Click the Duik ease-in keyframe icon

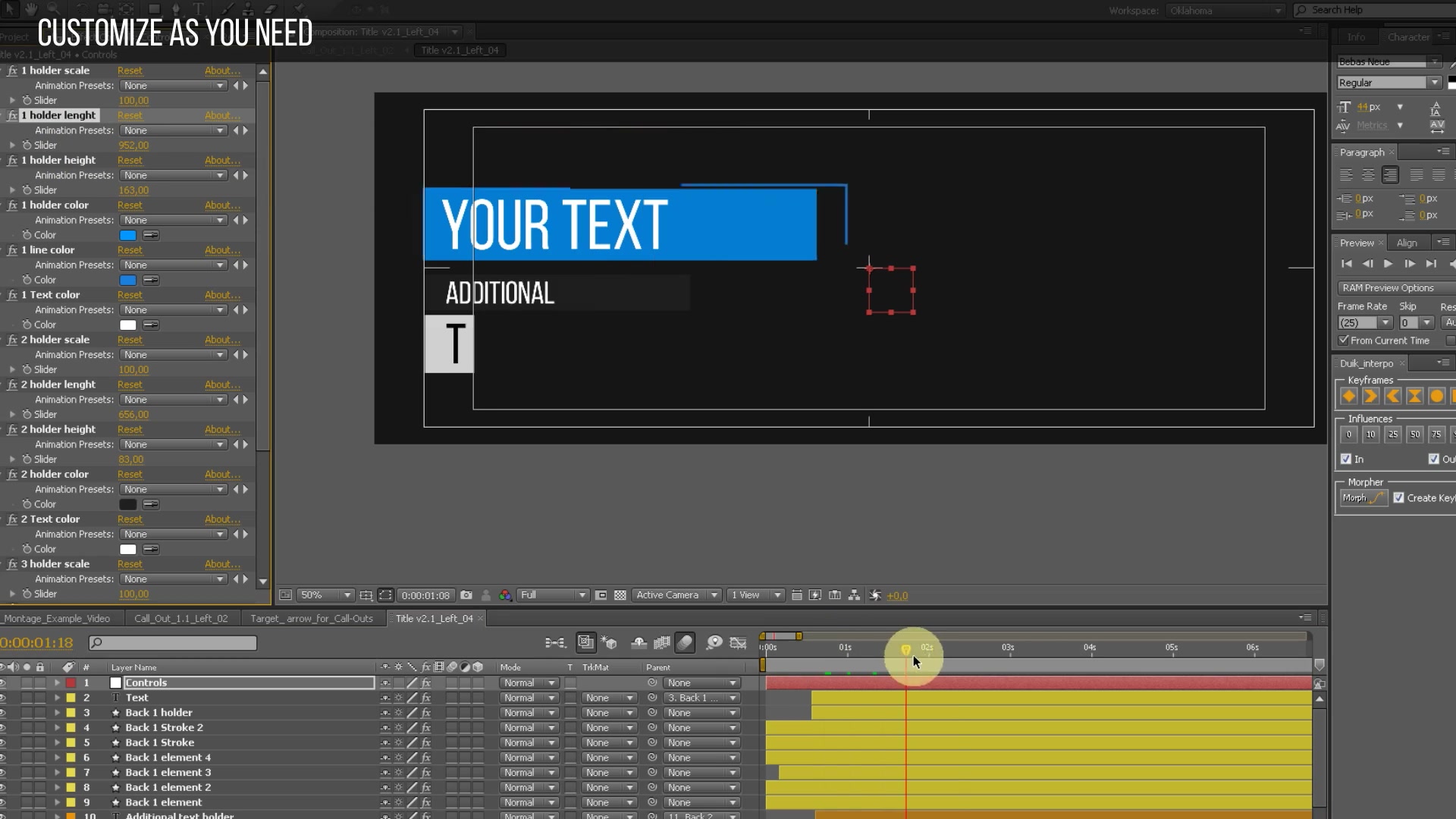click(1371, 396)
